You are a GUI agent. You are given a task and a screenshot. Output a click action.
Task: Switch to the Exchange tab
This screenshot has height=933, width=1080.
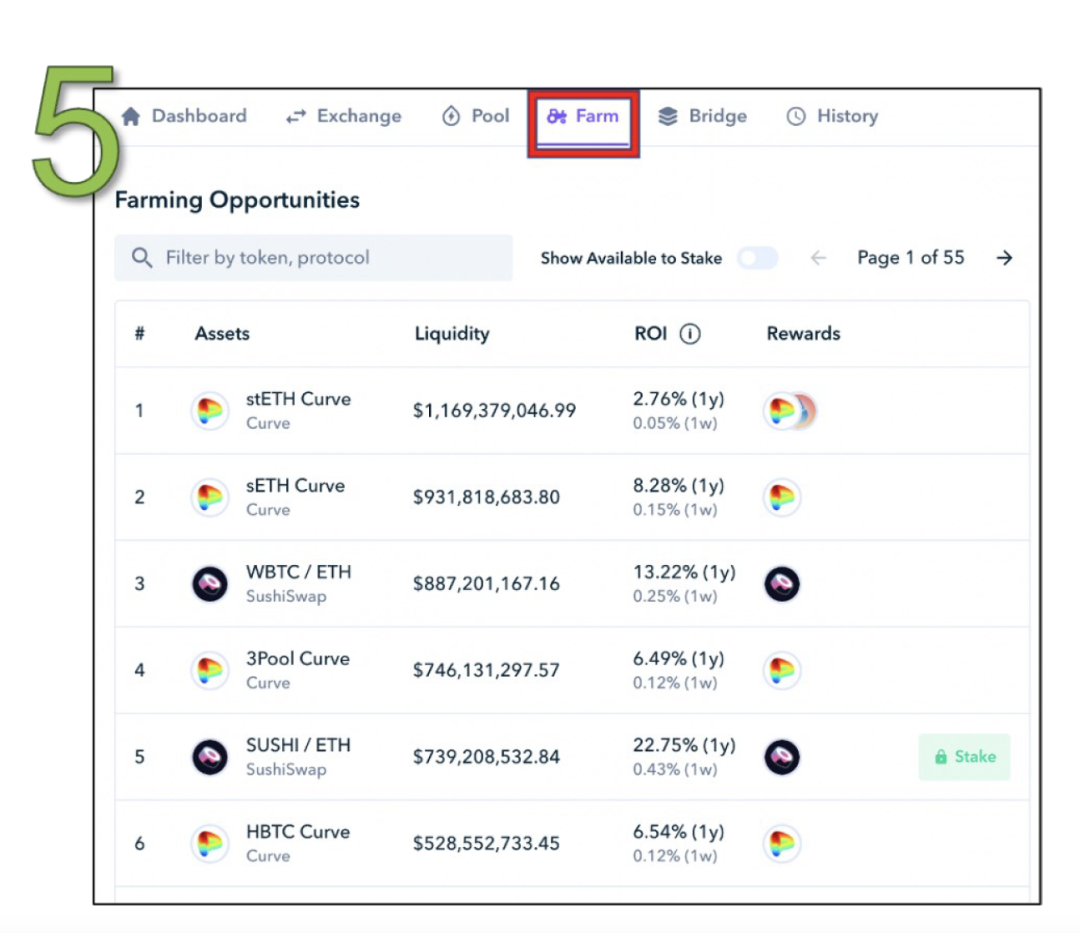coord(344,116)
